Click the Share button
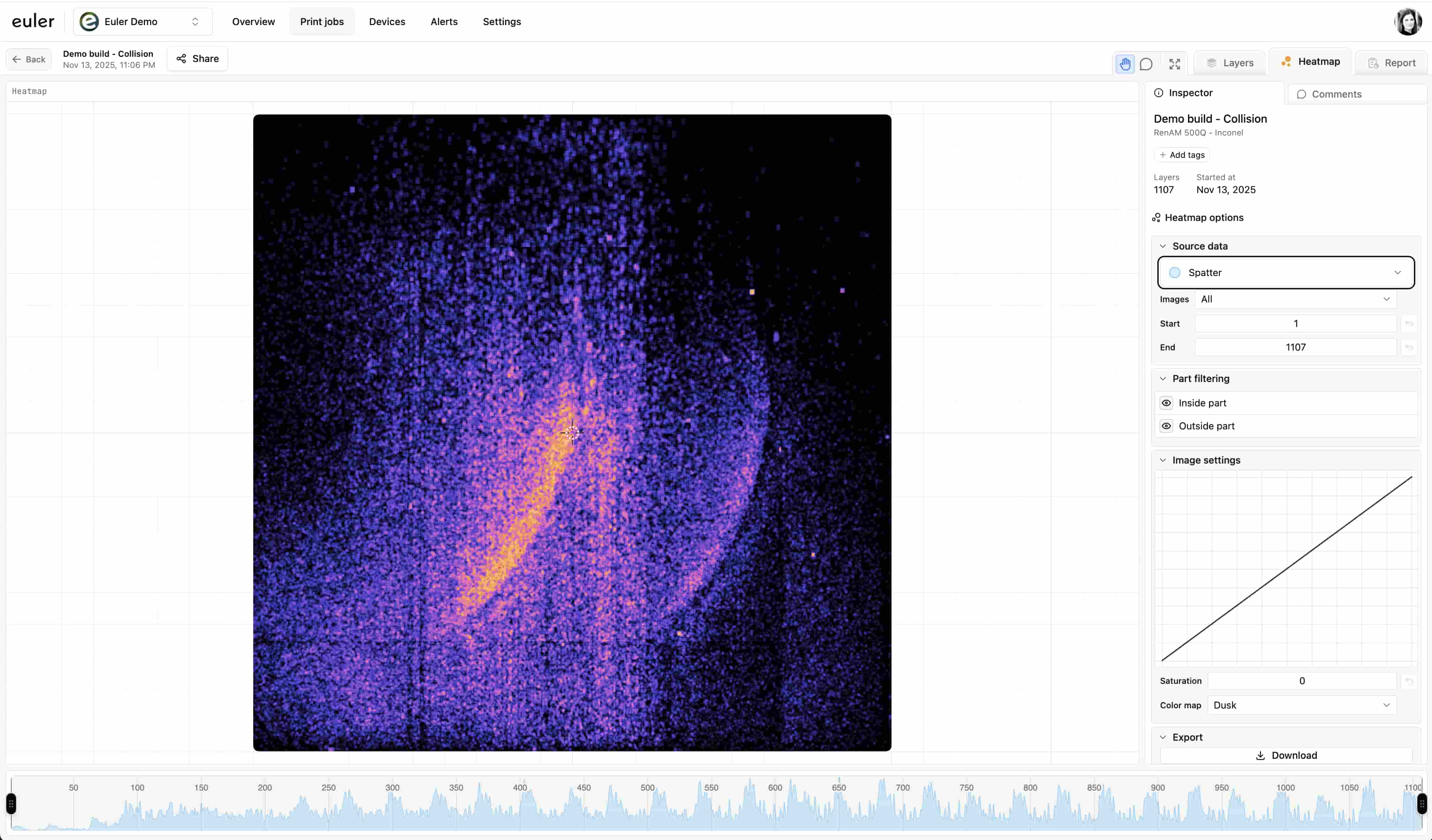This screenshot has width=1432, height=840. (x=197, y=59)
